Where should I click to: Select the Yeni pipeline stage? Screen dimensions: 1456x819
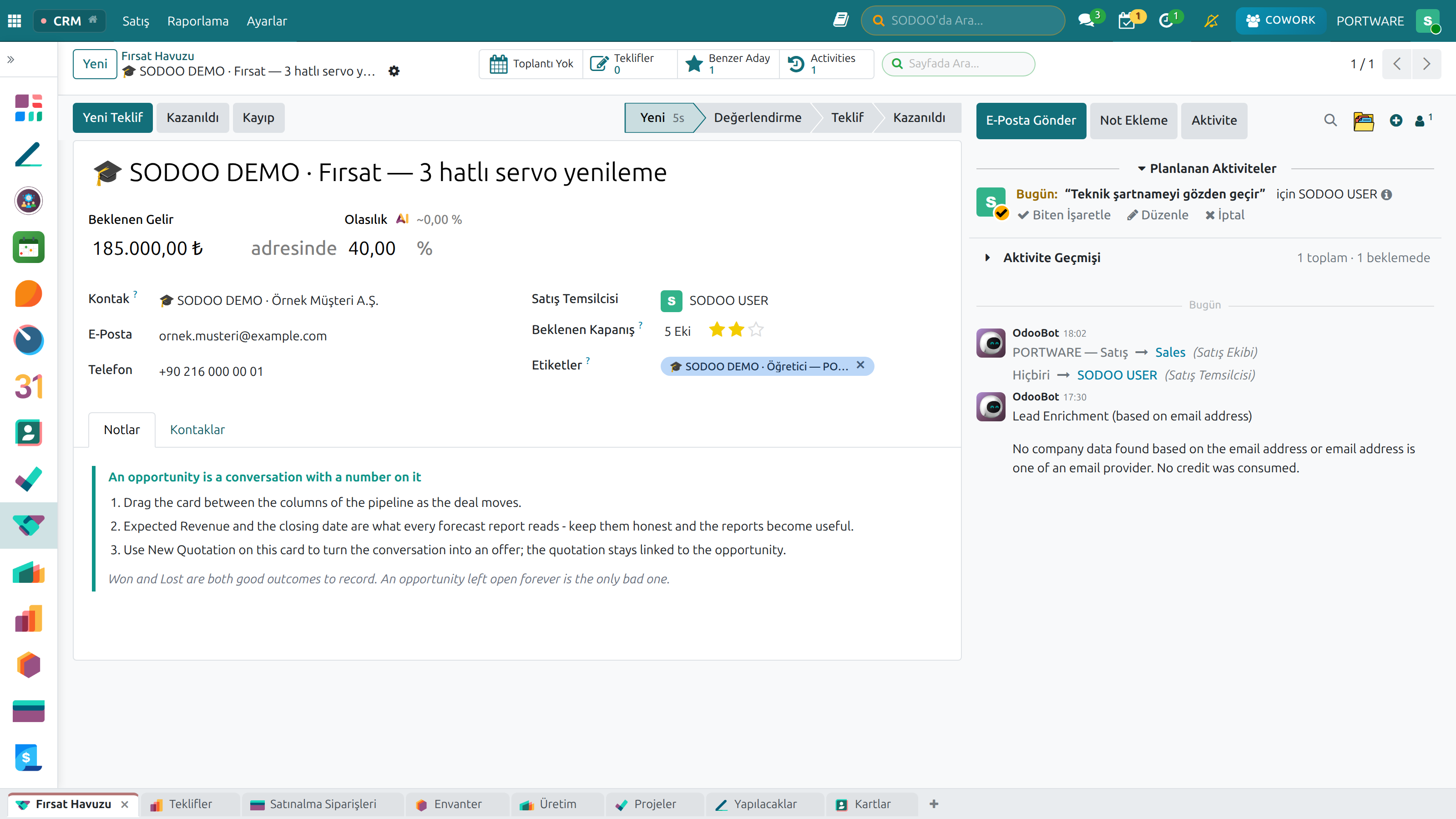(x=661, y=117)
